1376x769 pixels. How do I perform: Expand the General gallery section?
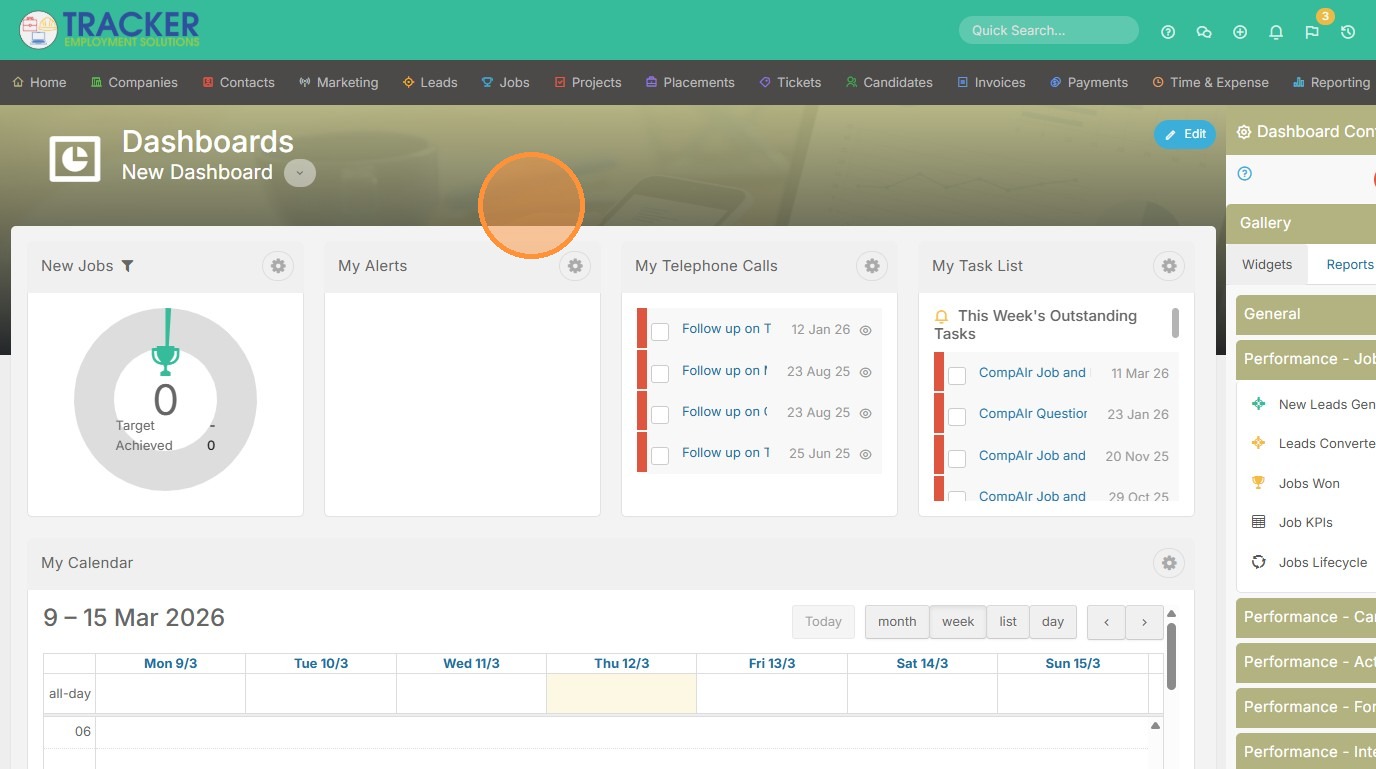click(x=1306, y=314)
